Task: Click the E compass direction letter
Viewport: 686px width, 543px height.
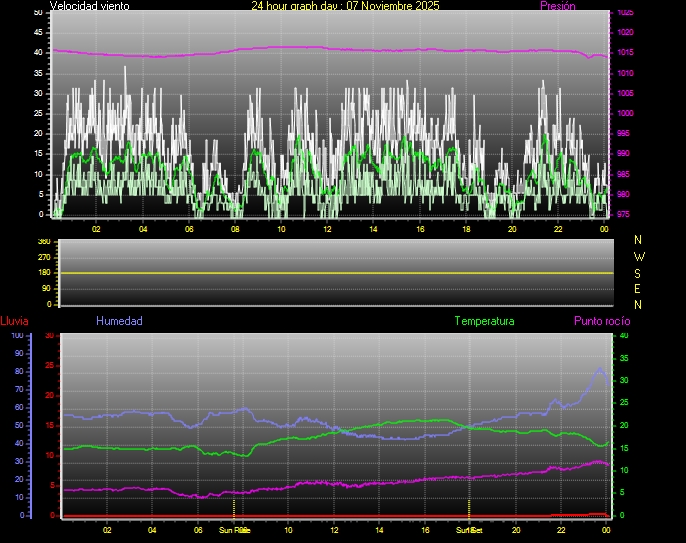Action: pos(639,288)
